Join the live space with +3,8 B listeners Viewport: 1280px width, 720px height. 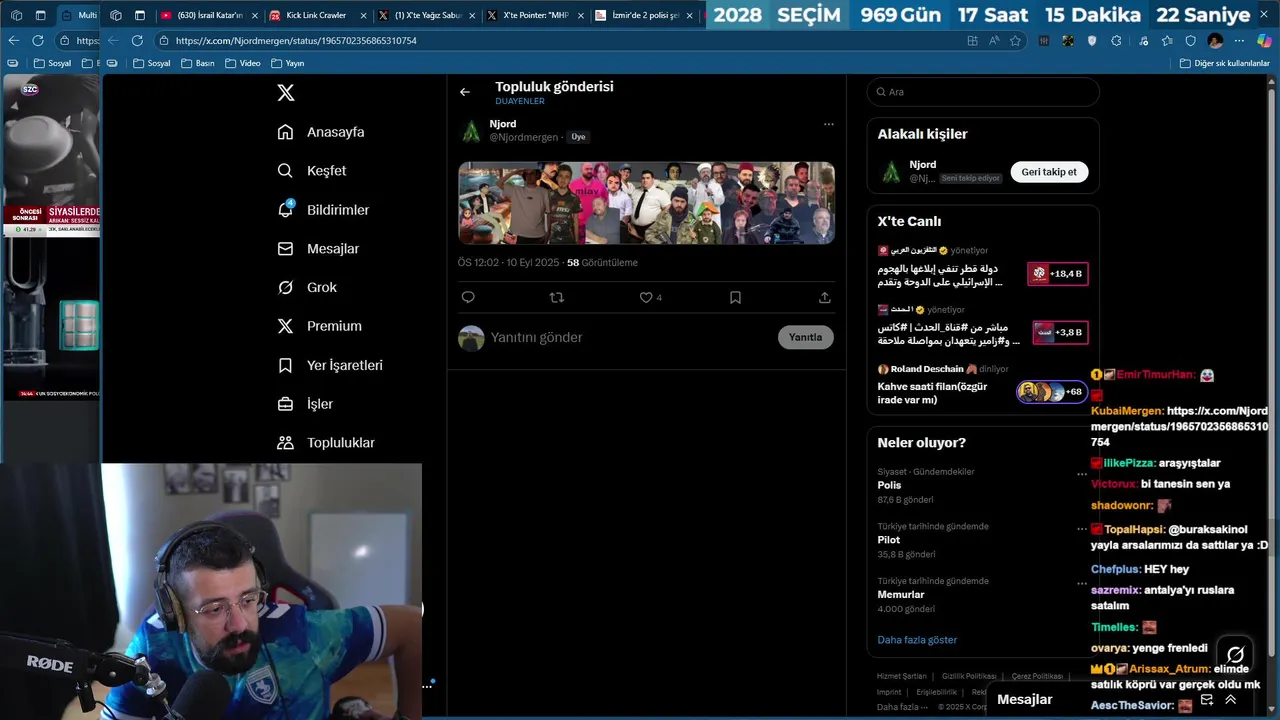click(x=1059, y=332)
